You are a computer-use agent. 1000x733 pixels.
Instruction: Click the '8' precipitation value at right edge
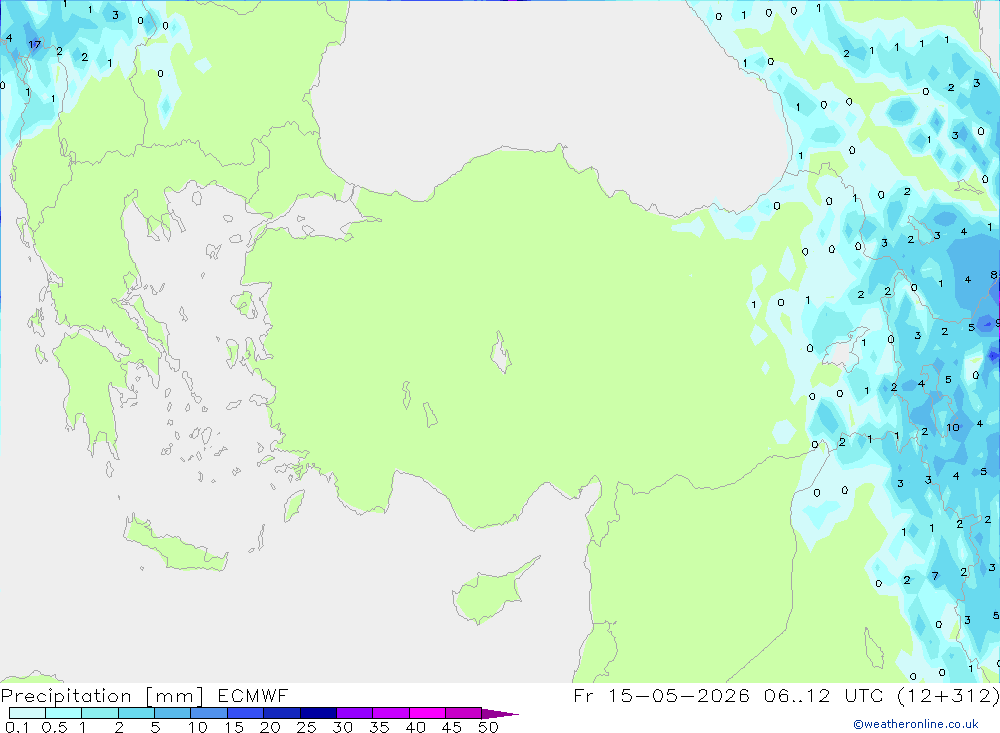coord(994,275)
